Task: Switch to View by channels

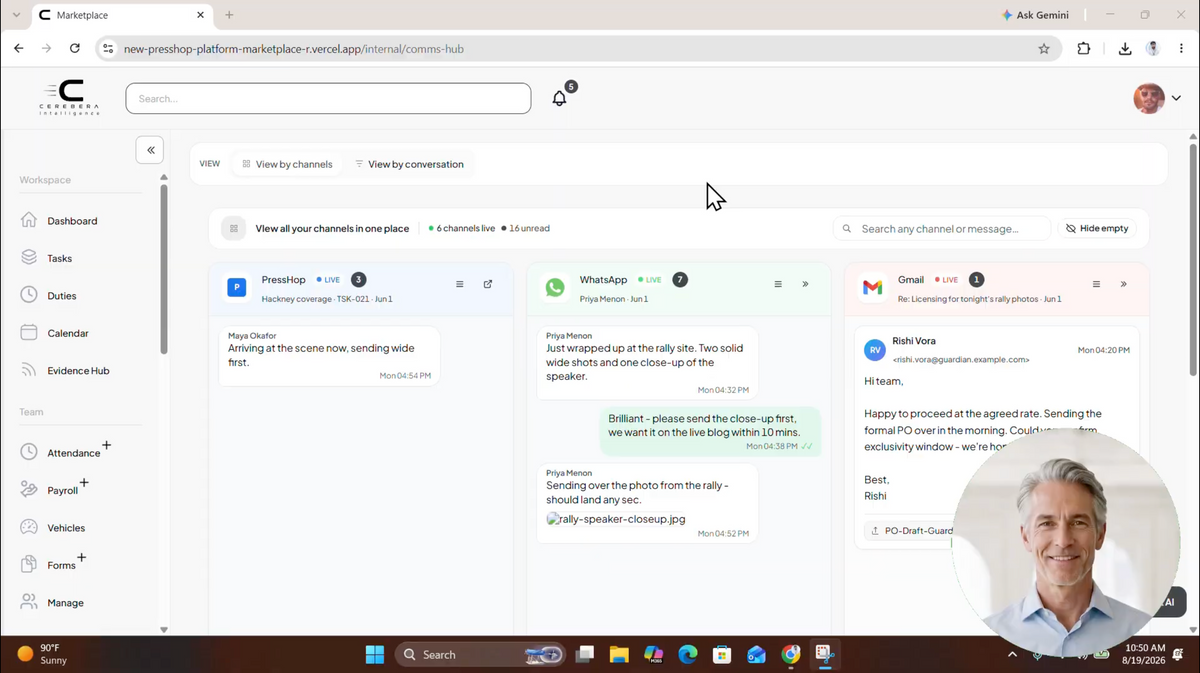Action: point(287,164)
